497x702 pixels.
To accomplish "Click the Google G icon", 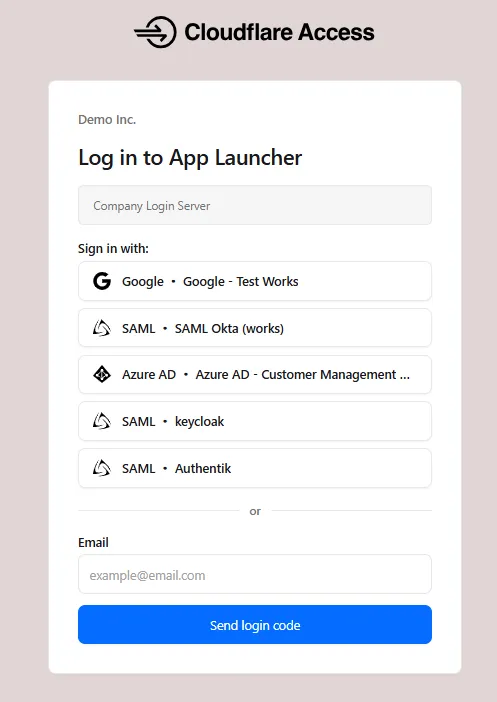I will coord(102,281).
